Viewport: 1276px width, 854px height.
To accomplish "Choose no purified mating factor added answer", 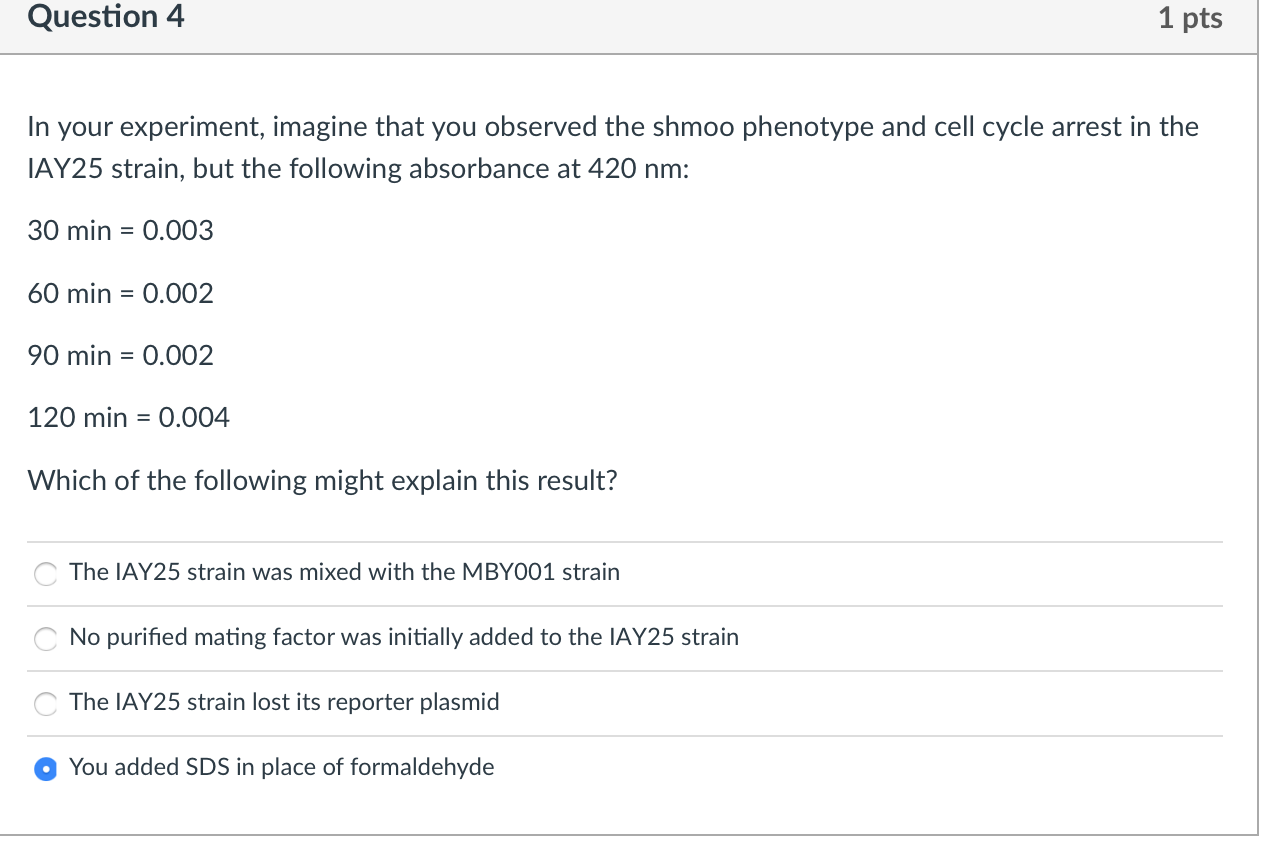I will [x=44, y=638].
